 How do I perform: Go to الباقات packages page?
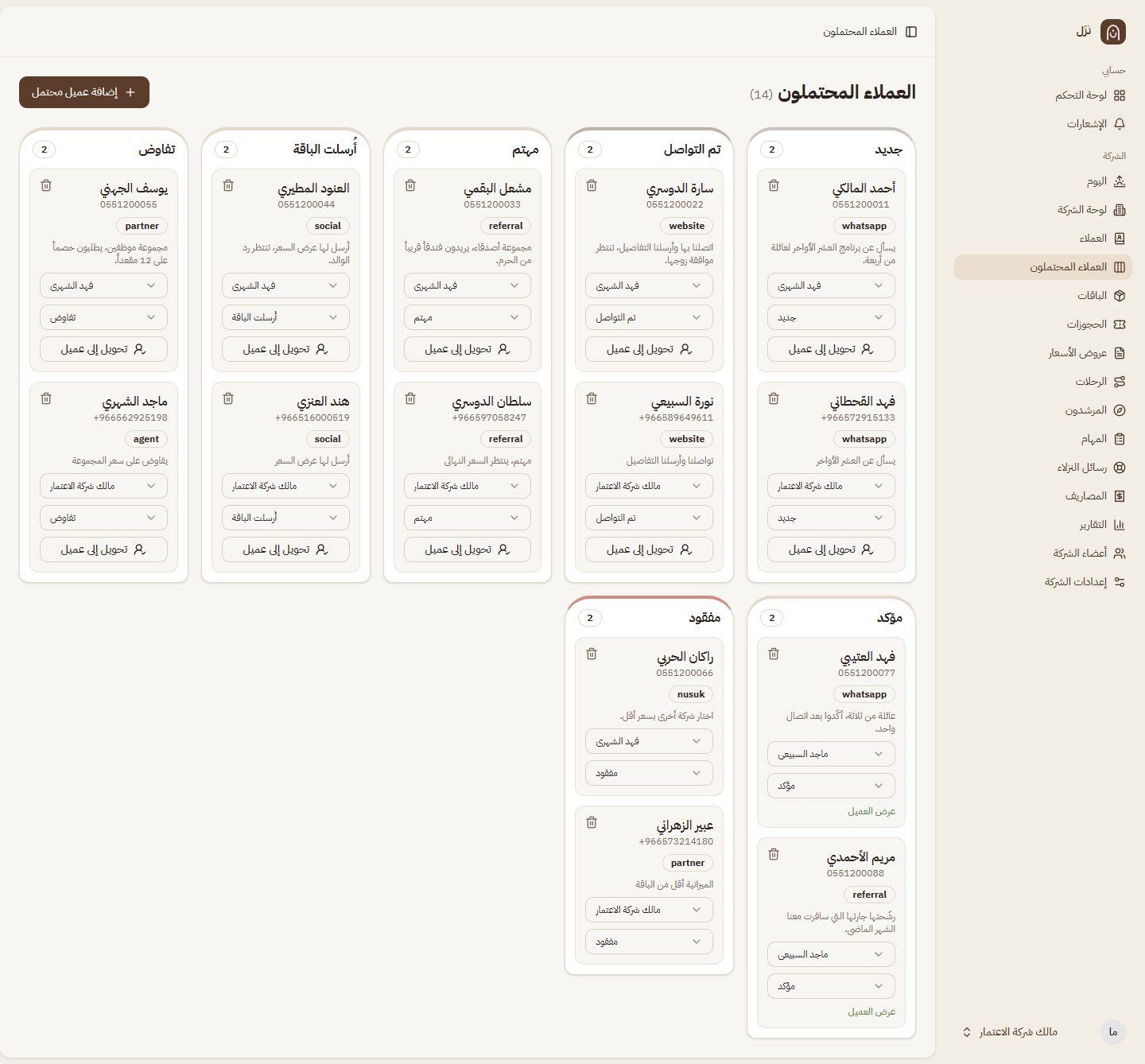coord(1043,296)
